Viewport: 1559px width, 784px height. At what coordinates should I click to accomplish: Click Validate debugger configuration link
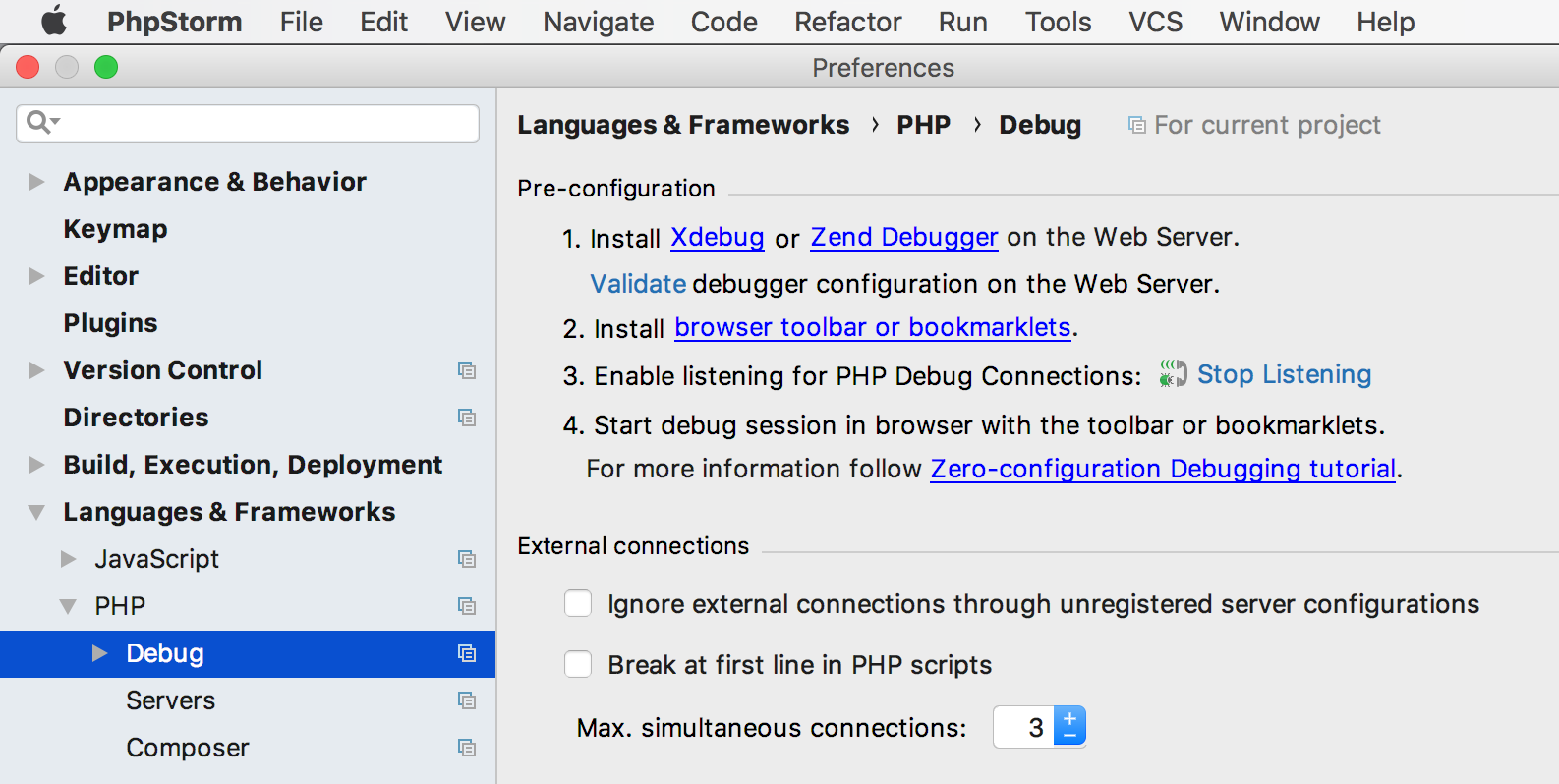(638, 283)
